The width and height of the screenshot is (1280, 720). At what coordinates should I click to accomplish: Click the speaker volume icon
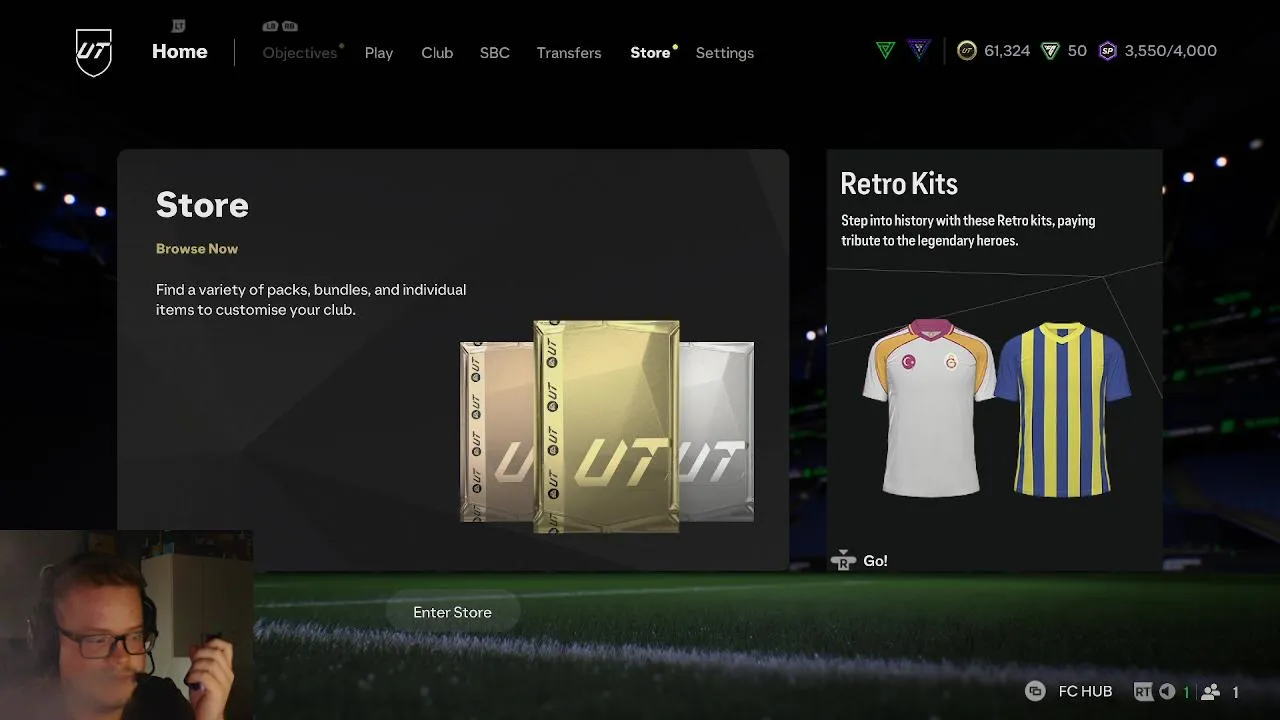(x=1167, y=692)
